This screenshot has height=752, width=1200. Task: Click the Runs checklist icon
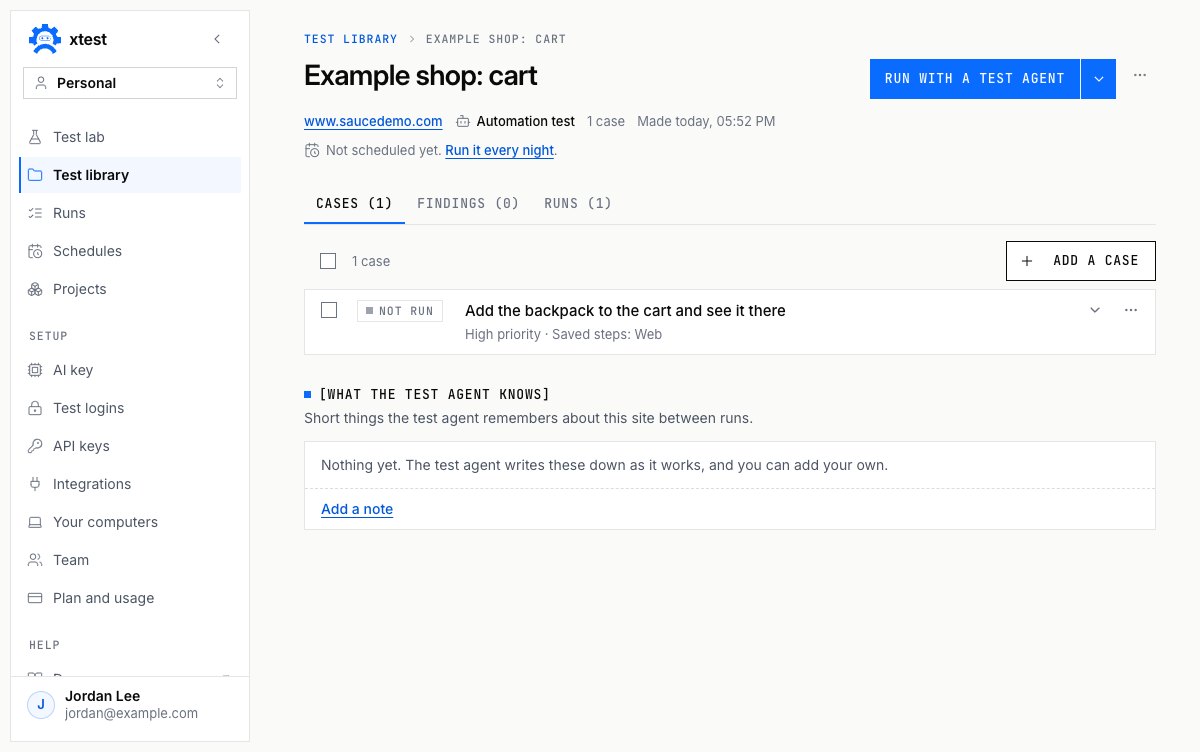[35, 213]
